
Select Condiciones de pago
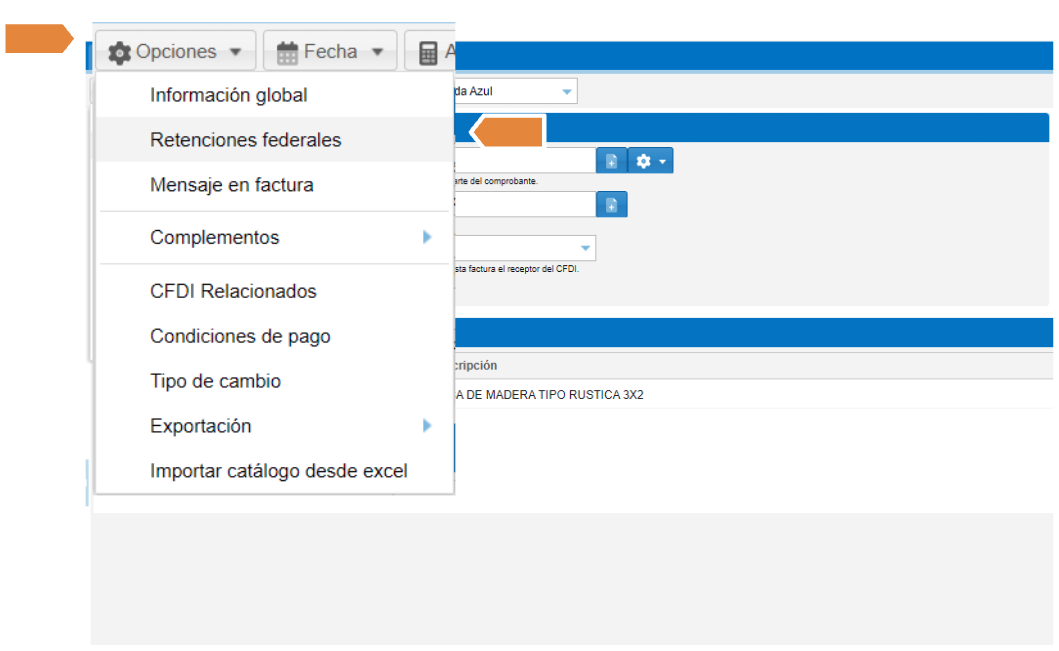(240, 336)
